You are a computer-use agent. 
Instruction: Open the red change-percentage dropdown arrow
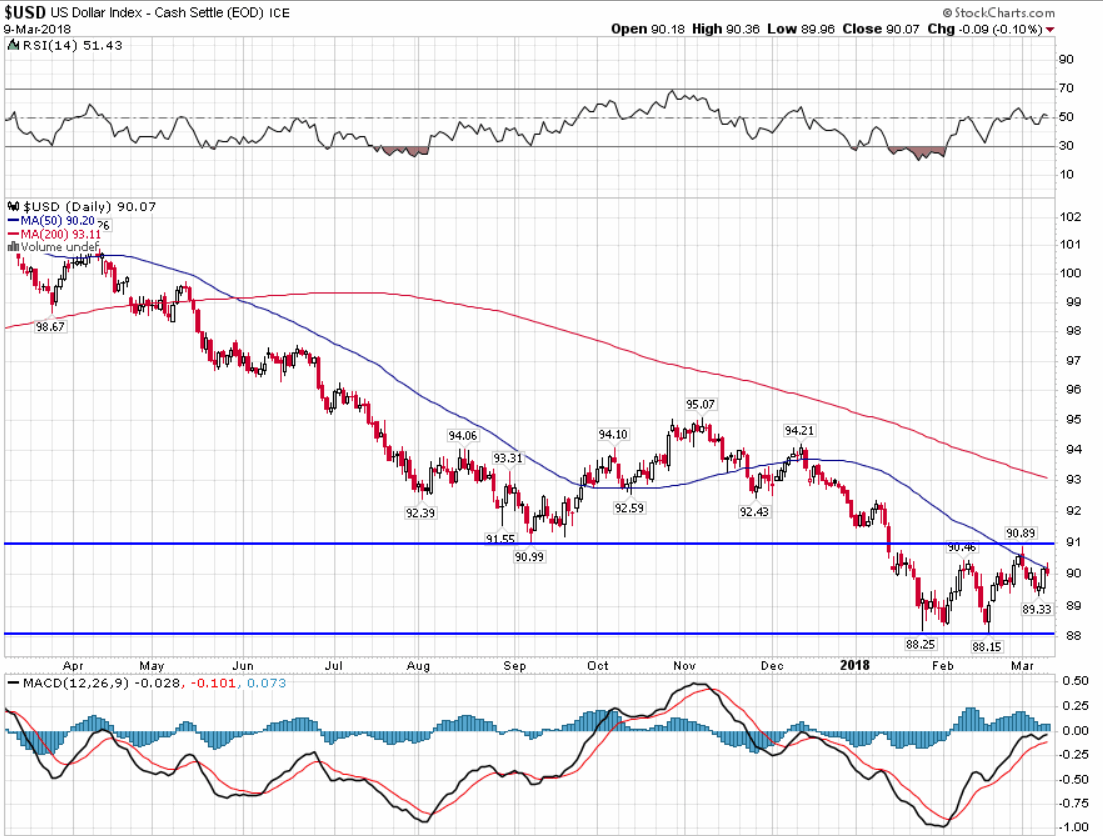(1050, 29)
